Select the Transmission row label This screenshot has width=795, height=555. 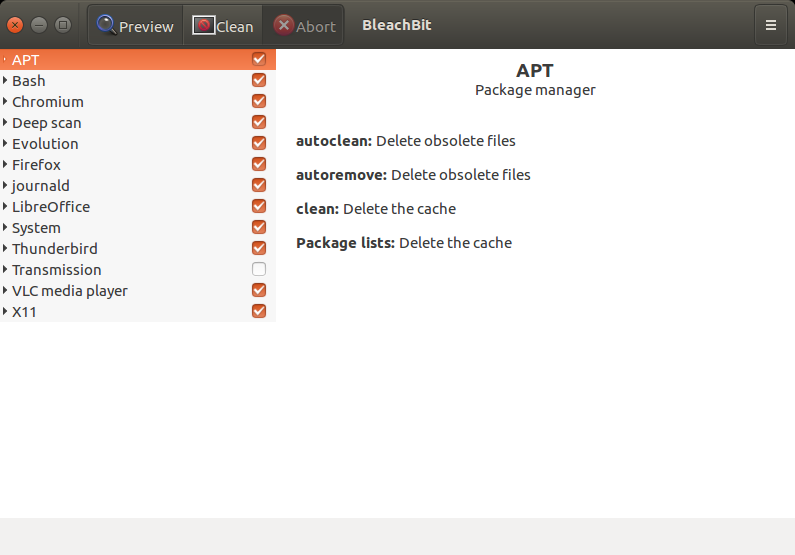pyautogui.click(x=57, y=270)
